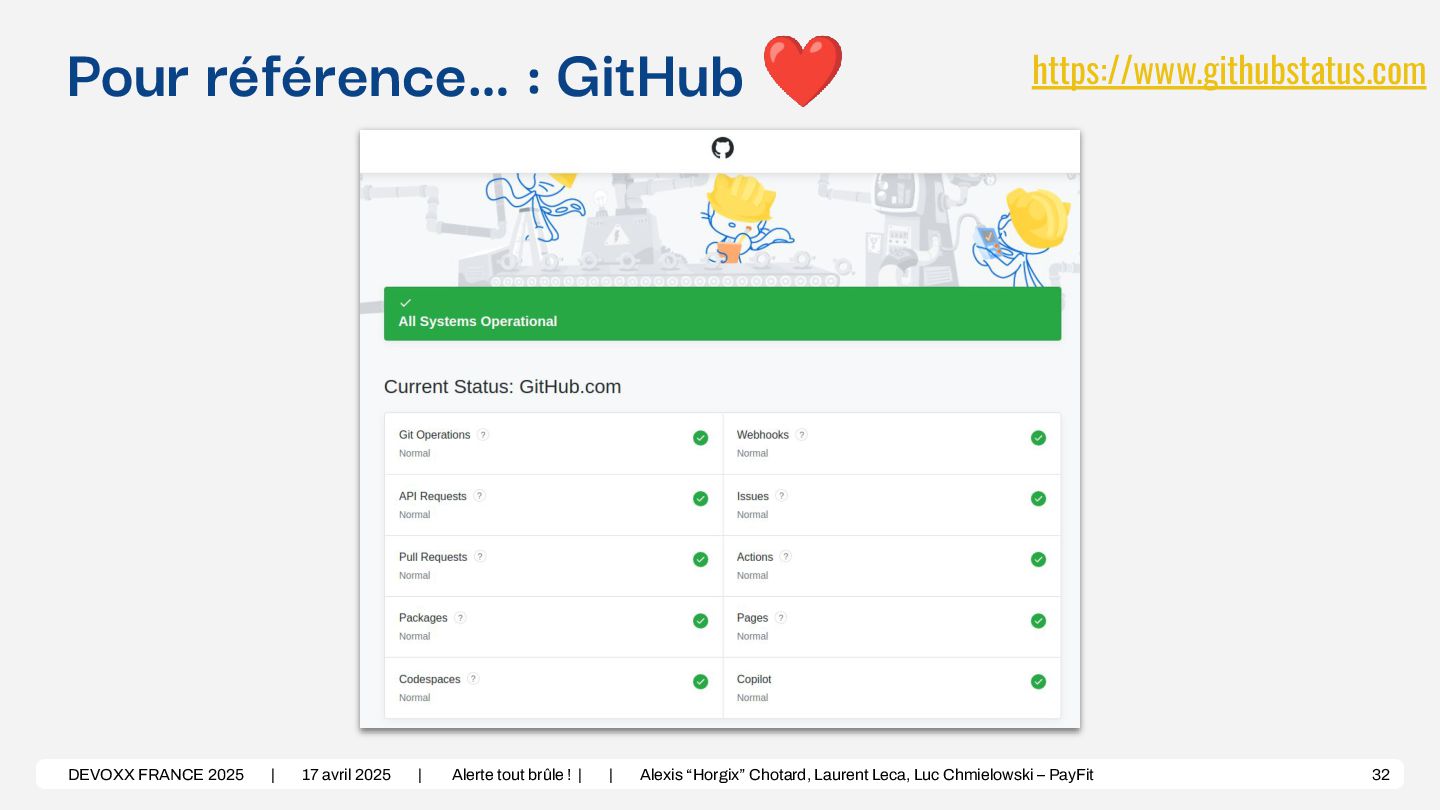The image size is (1440, 810).
Task: Select the Packages component label
Action: 423,618
